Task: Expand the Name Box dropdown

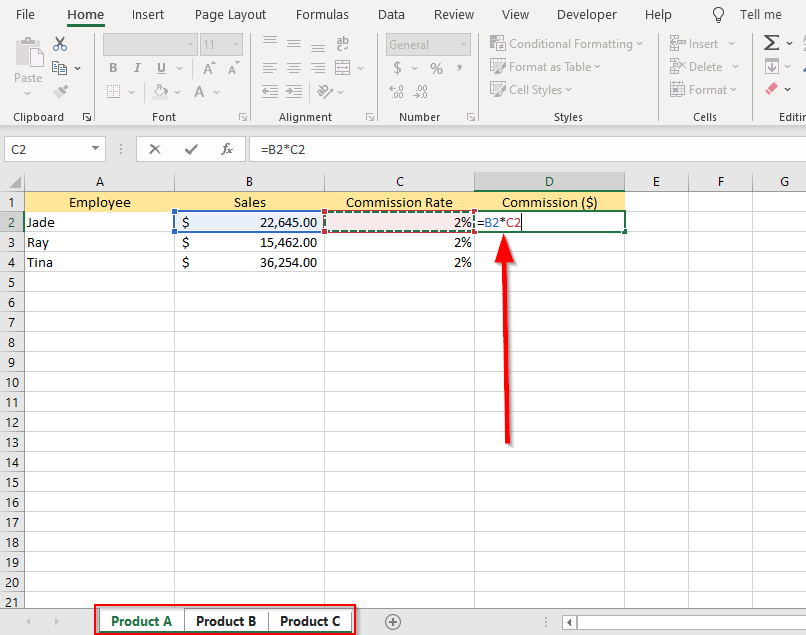Action: pyautogui.click(x=96, y=149)
